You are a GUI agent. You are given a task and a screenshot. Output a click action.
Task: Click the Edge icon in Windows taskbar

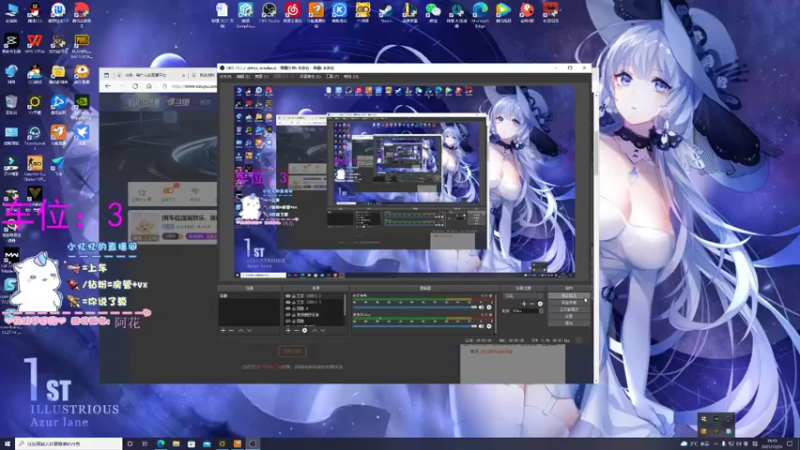pos(161,444)
